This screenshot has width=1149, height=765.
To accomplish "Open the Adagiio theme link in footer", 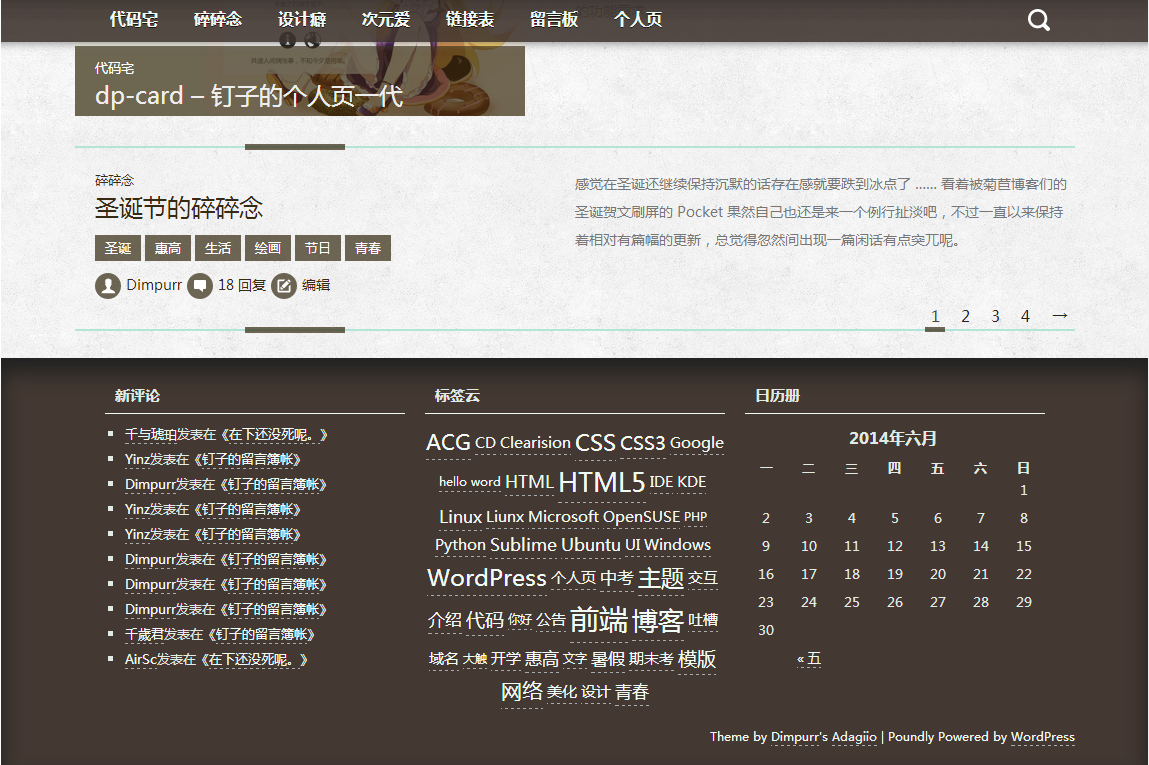I will [854, 737].
